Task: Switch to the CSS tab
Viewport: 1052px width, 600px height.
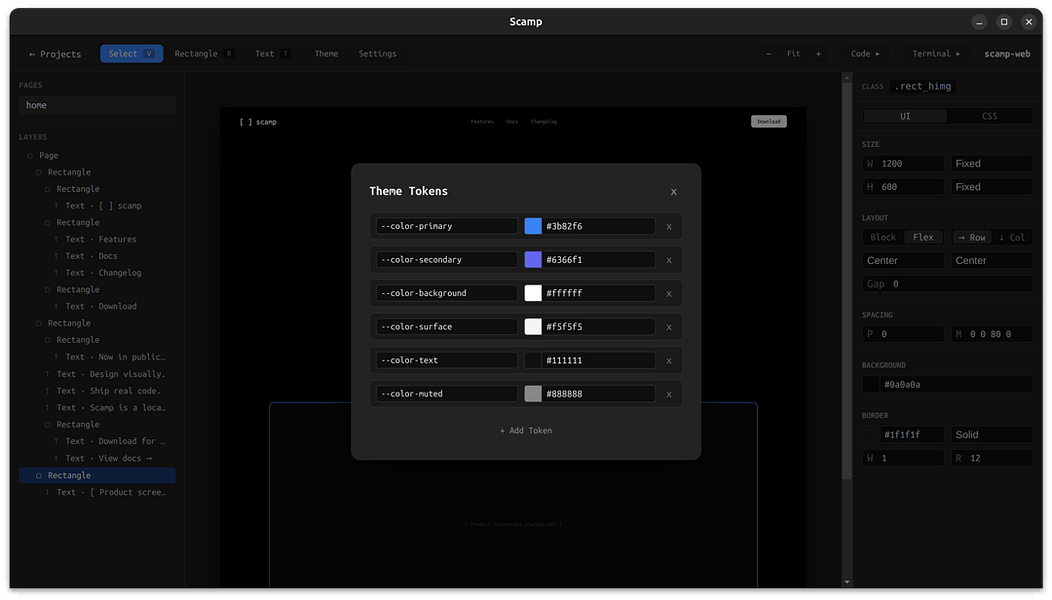Action: click(x=990, y=116)
